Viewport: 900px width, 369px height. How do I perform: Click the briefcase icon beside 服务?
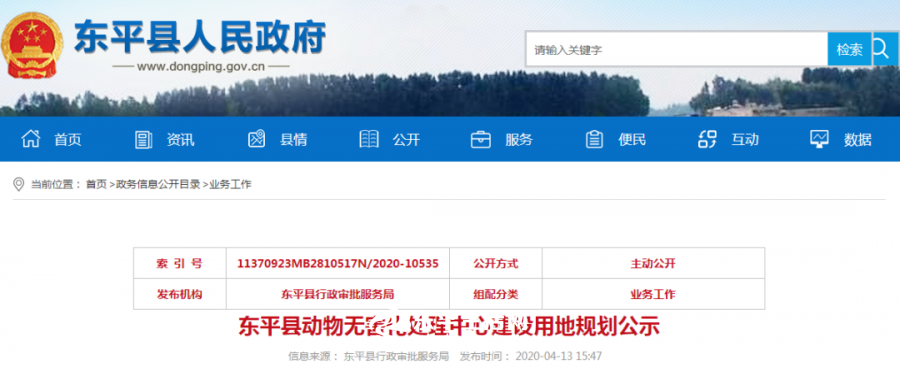pyautogui.click(x=481, y=139)
